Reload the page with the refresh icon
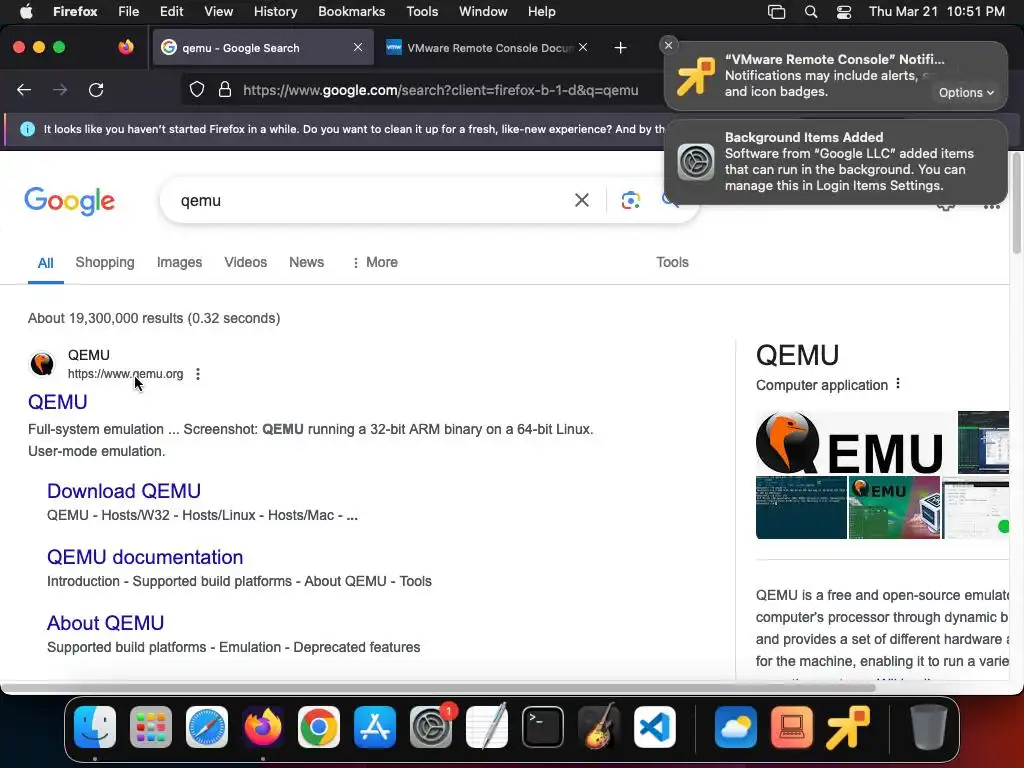This screenshot has width=1024, height=768. (x=96, y=90)
